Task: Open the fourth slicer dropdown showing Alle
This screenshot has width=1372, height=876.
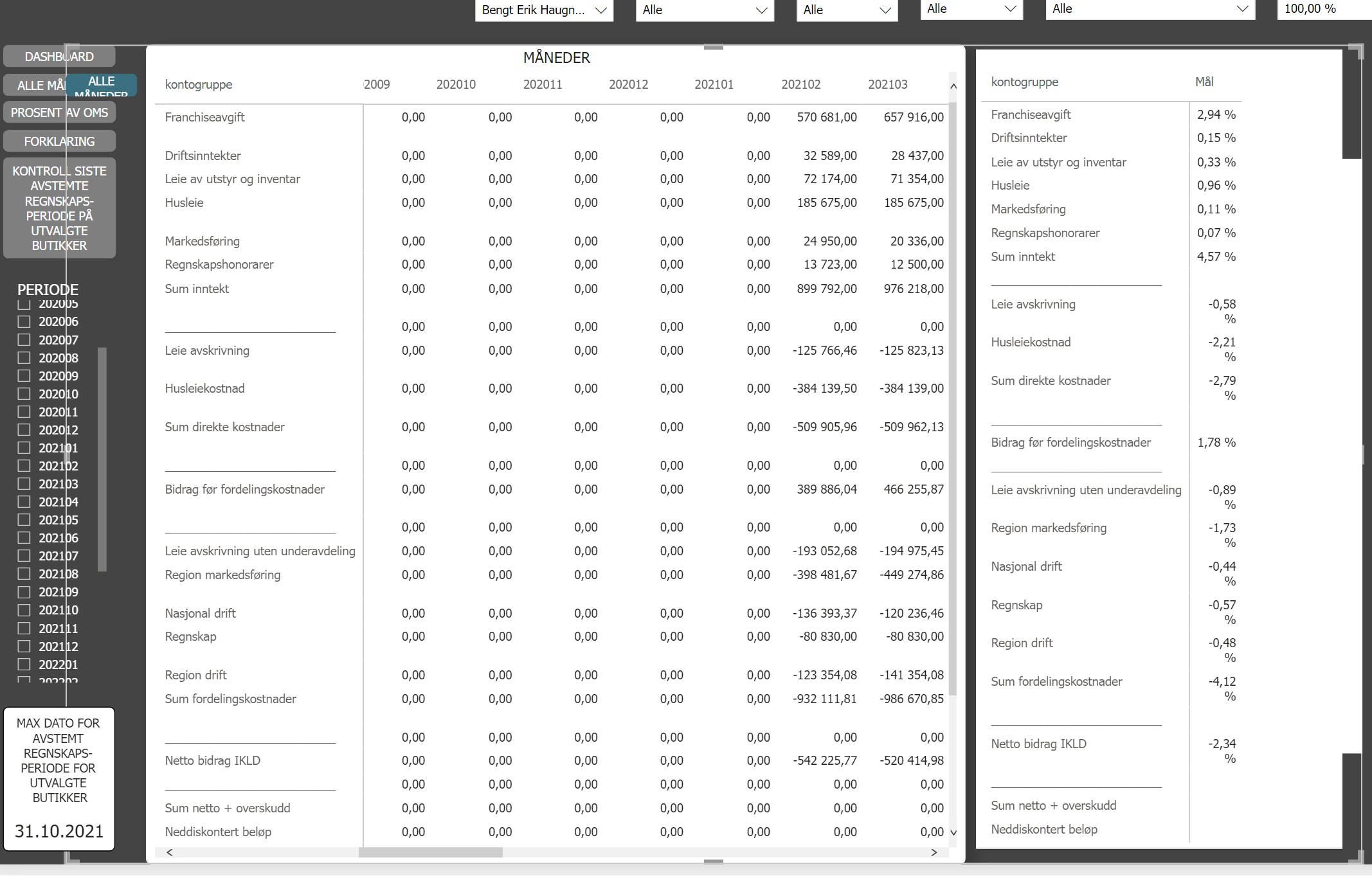Action: point(971,10)
